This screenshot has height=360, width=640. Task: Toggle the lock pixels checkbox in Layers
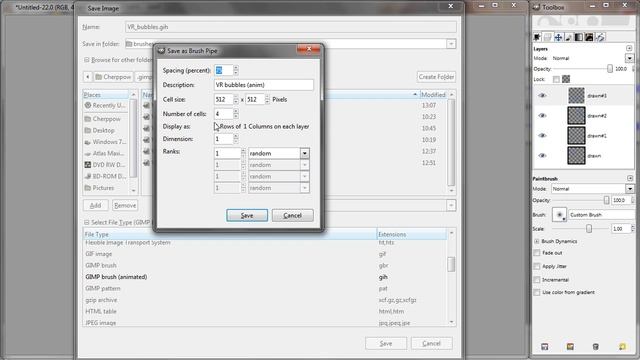tap(556, 79)
